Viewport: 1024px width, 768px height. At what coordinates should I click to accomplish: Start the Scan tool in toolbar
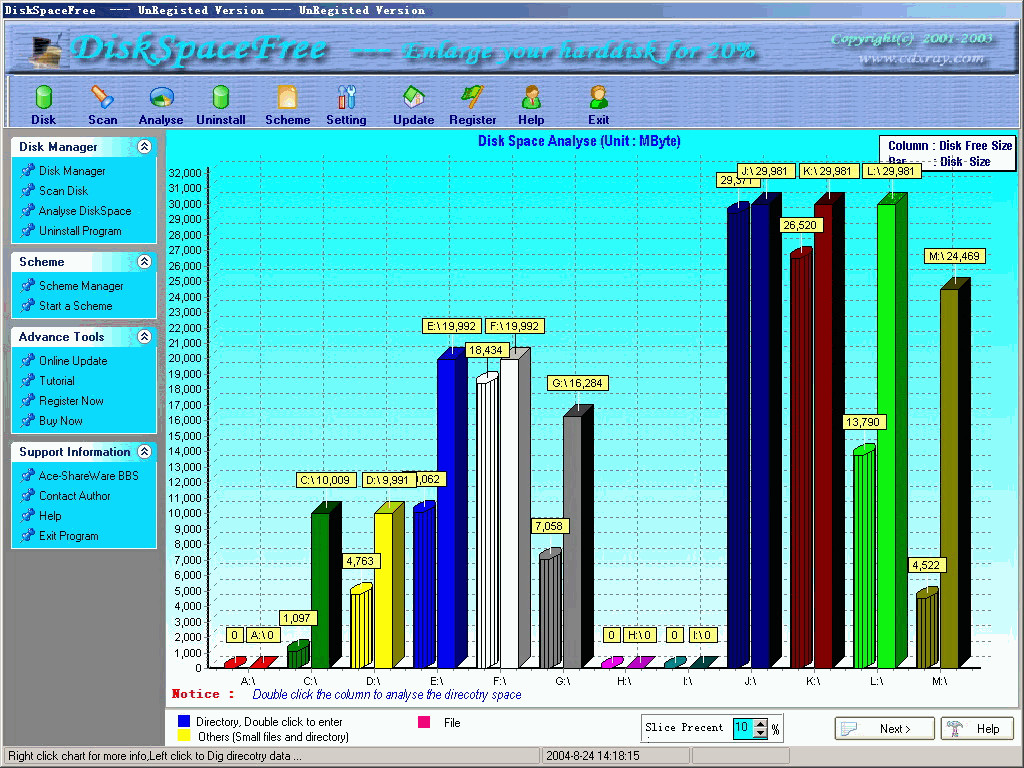(103, 104)
